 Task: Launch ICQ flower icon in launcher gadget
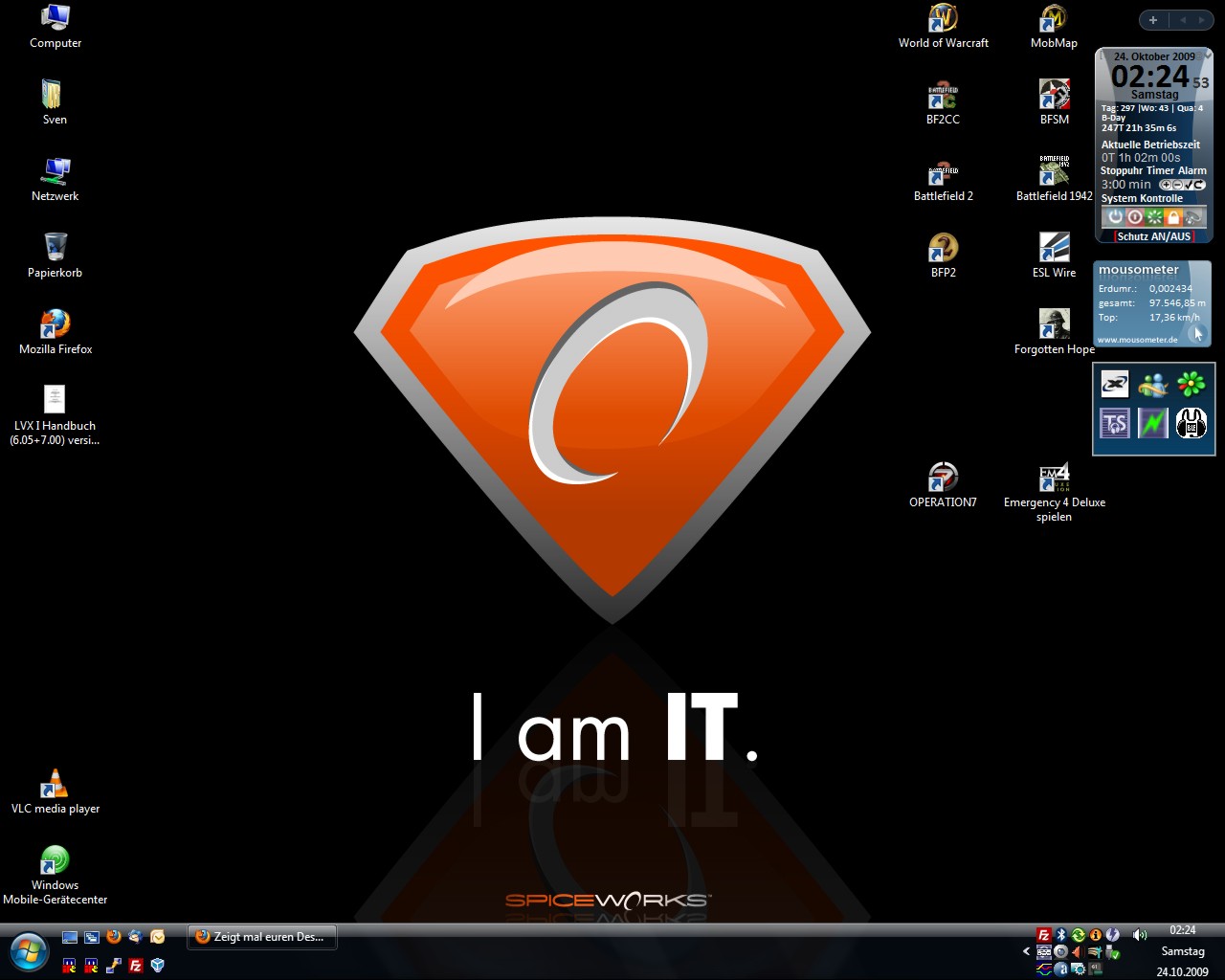pyautogui.click(x=1192, y=385)
